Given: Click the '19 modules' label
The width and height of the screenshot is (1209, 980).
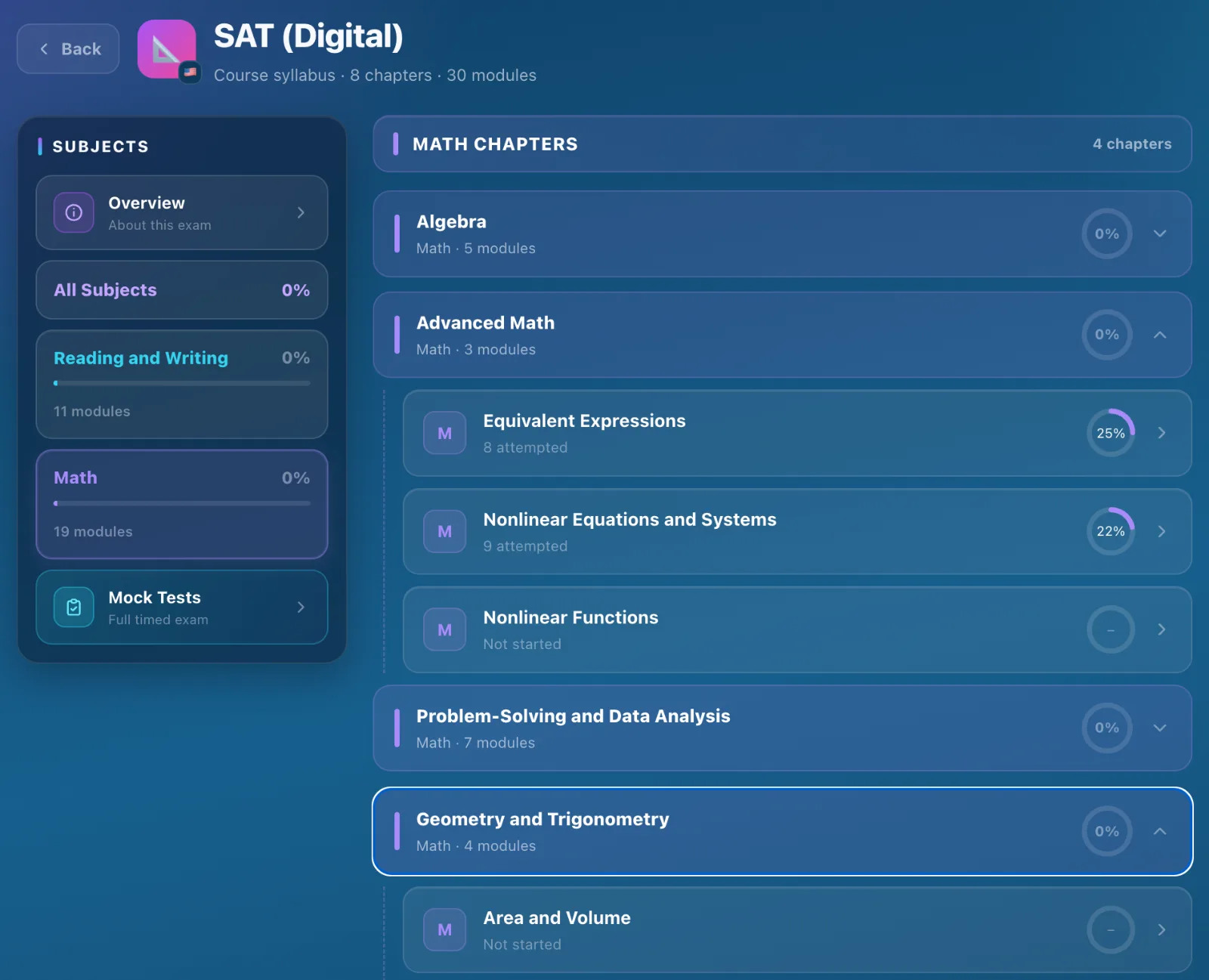Looking at the screenshot, I should pyautogui.click(x=93, y=532).
